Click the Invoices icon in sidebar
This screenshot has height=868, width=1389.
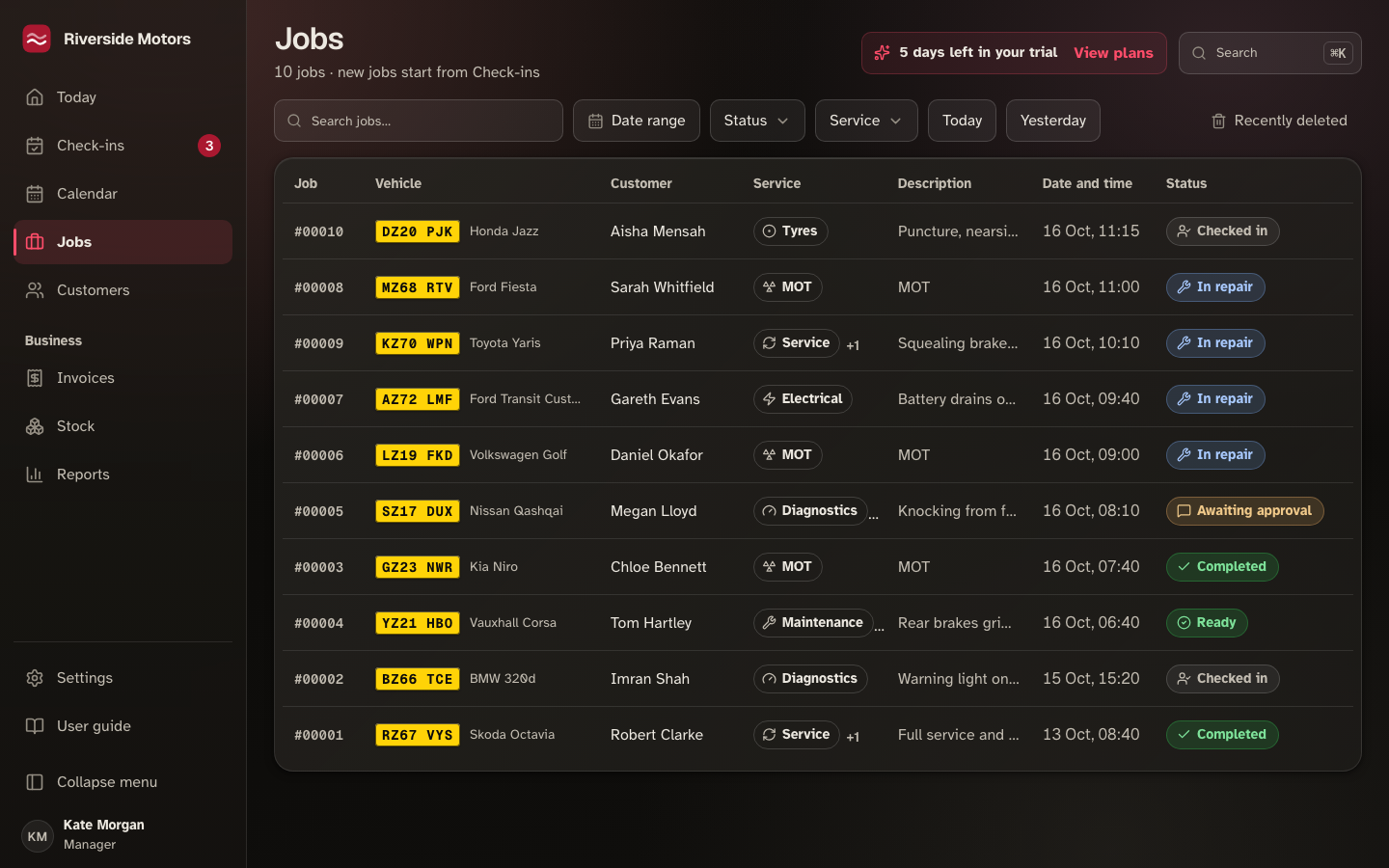coord(35,378)
